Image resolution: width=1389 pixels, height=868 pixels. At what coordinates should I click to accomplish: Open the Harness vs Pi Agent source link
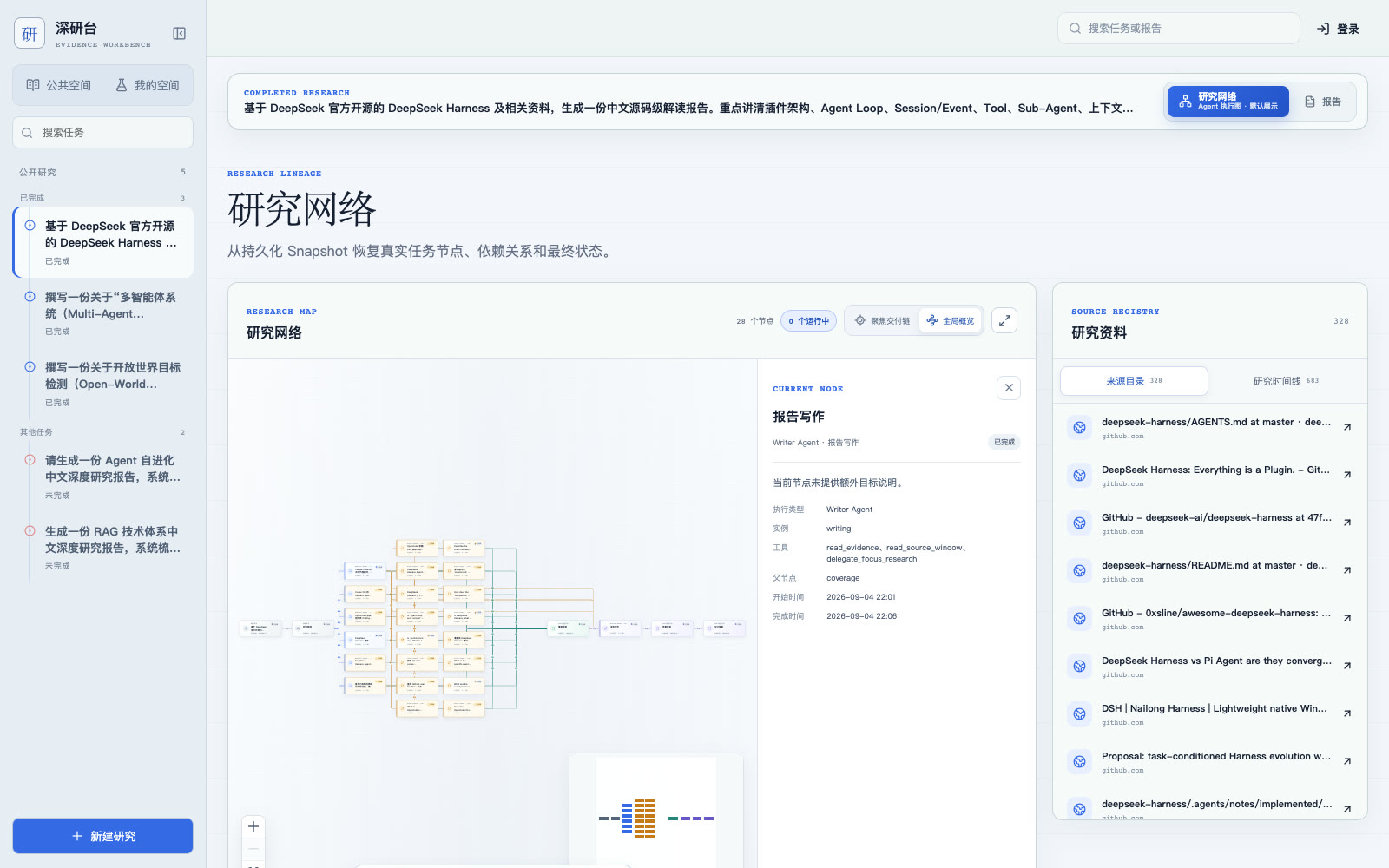pos(1215,661)
